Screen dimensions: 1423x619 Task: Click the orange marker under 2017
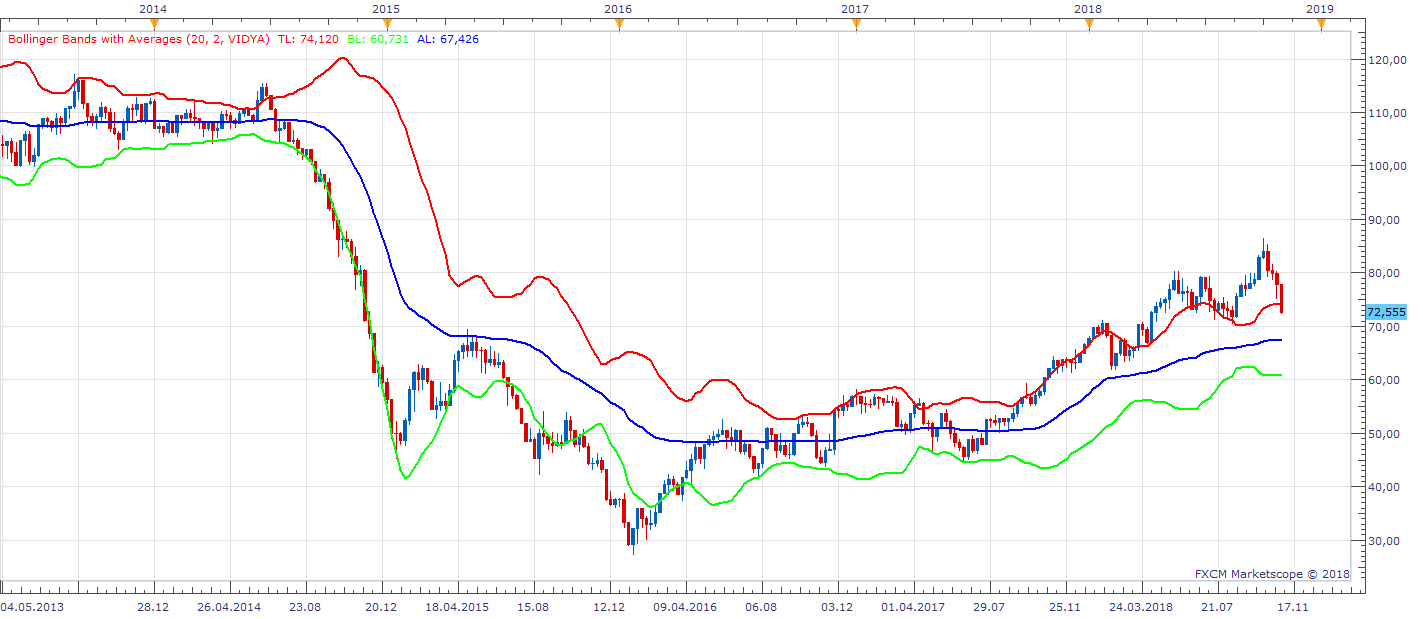click(x=855, y=24)
